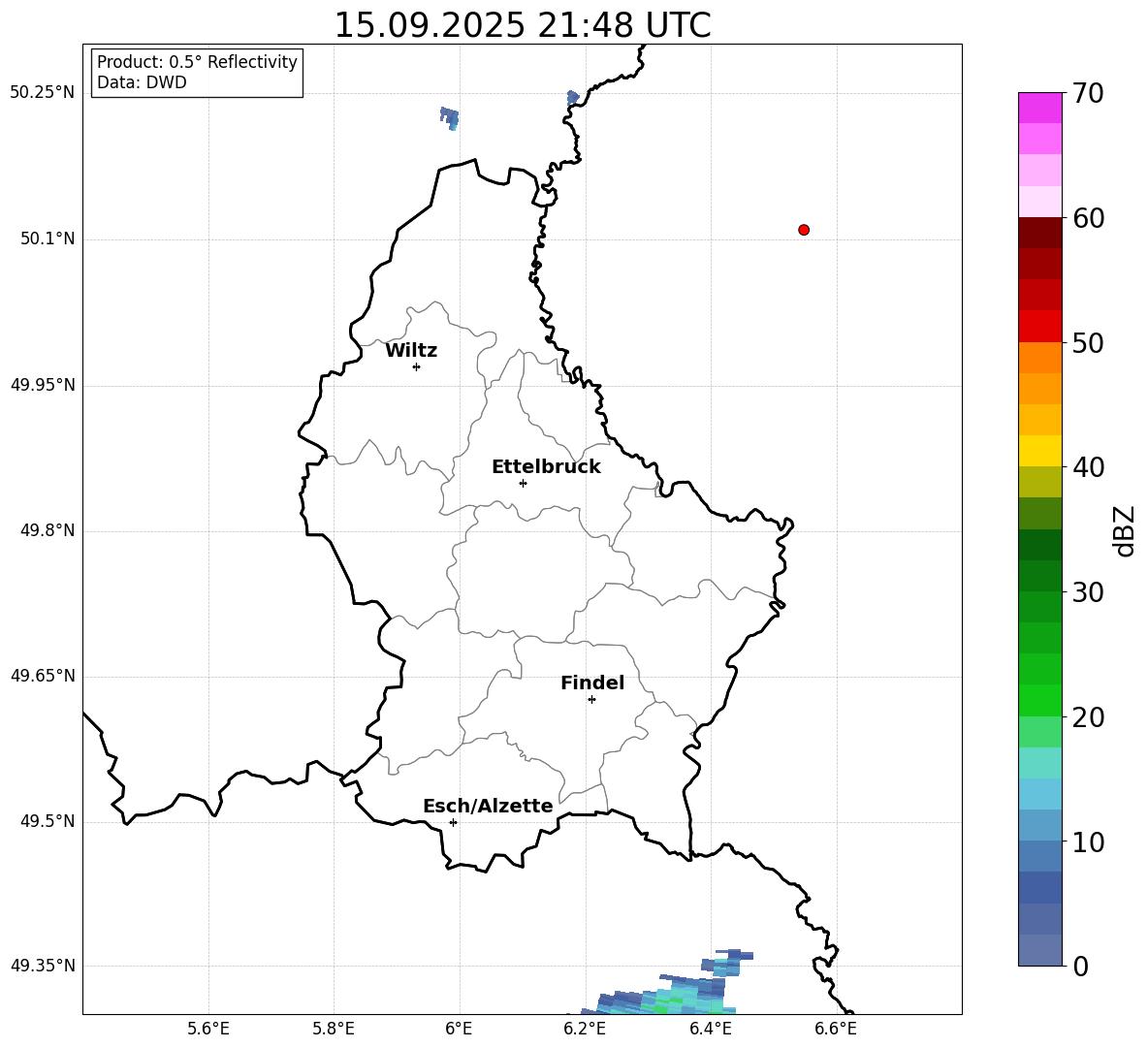Click the dBZ colorbar axis label
This screenshot has width=1148, height=1048.
(x=1124, y=530)
